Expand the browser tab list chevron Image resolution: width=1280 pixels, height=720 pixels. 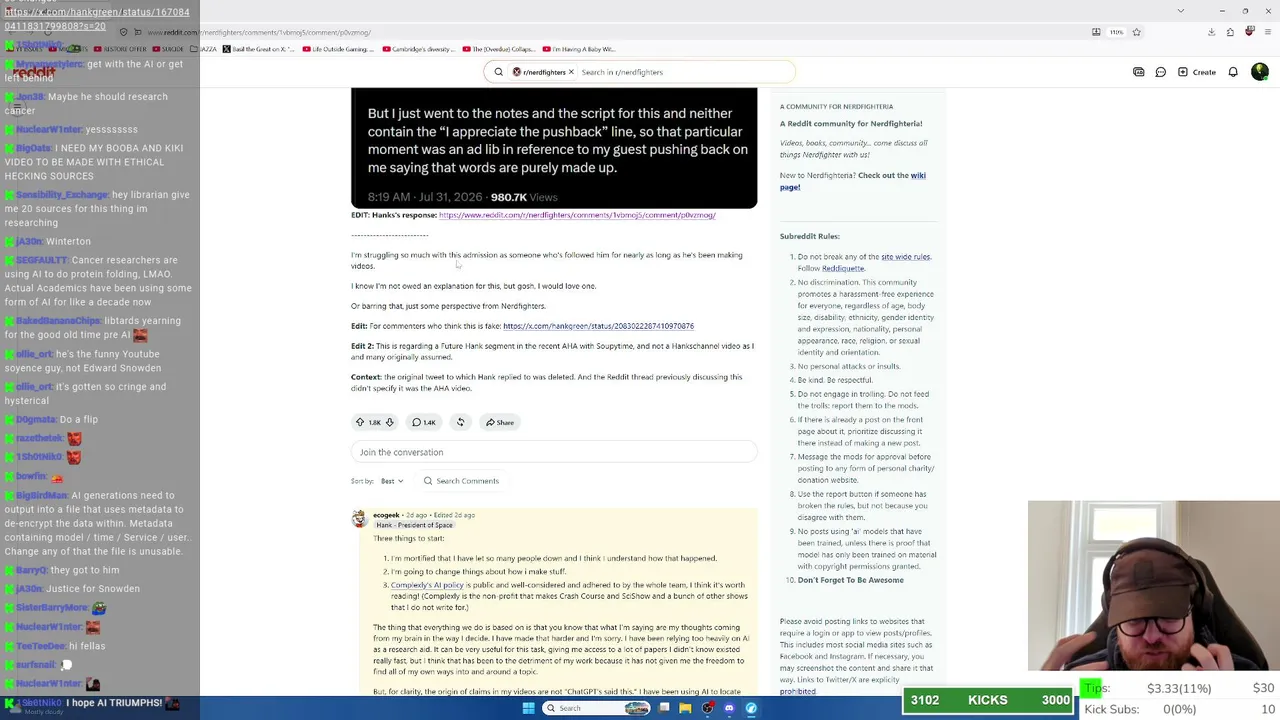[1181, 11]
